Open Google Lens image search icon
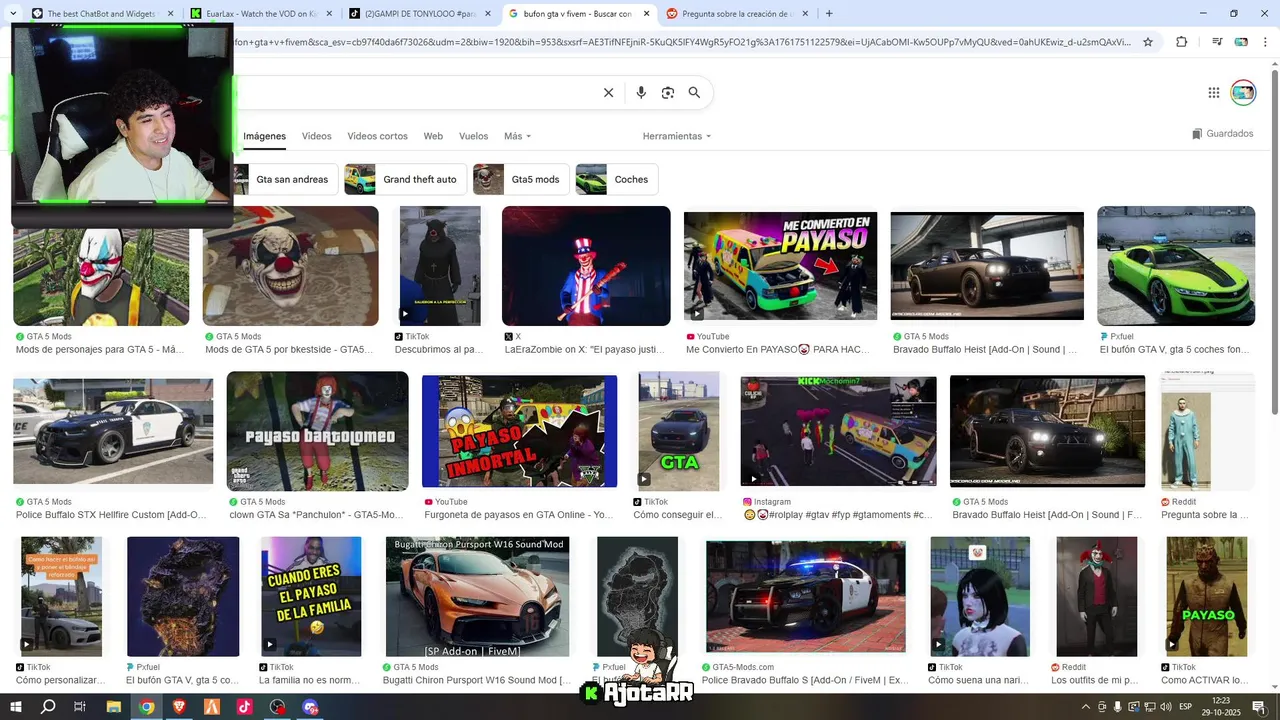This screenshot has width=1280, height=720. tap(668, 93)
